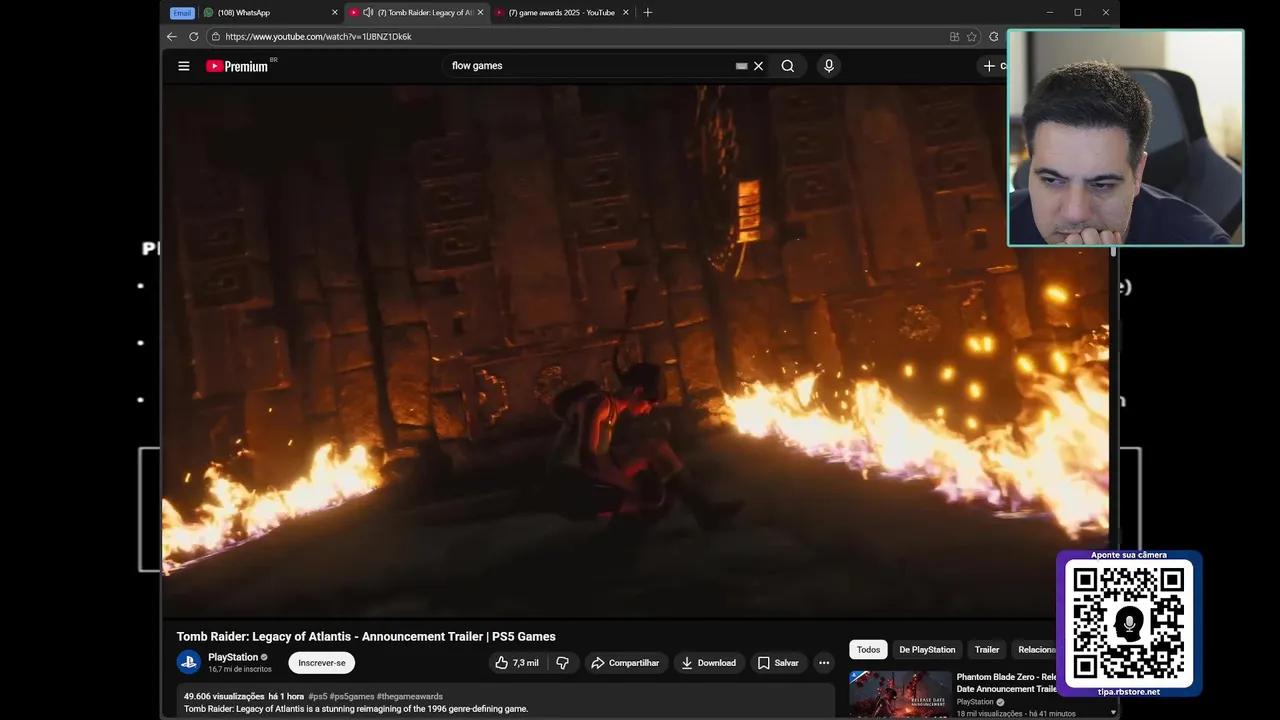Mute the Tomb Raider tab speaker icon
Screen dimensions: 1280x720
367,12
